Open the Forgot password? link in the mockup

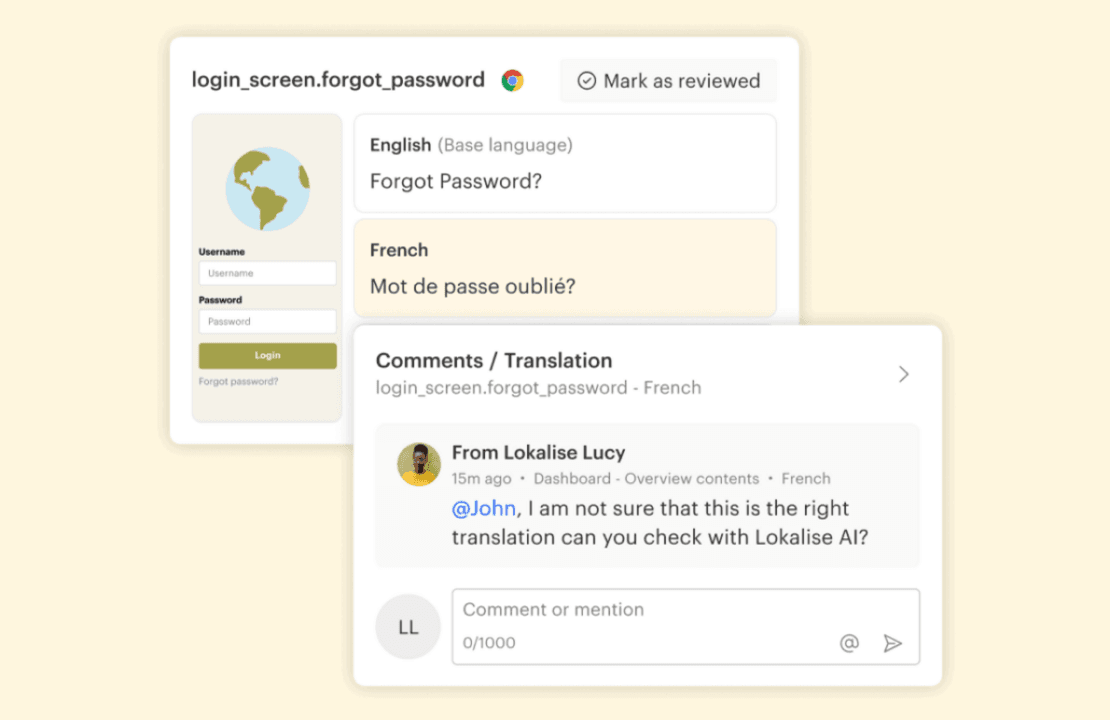pyautogui.click(x=240, y=382)
